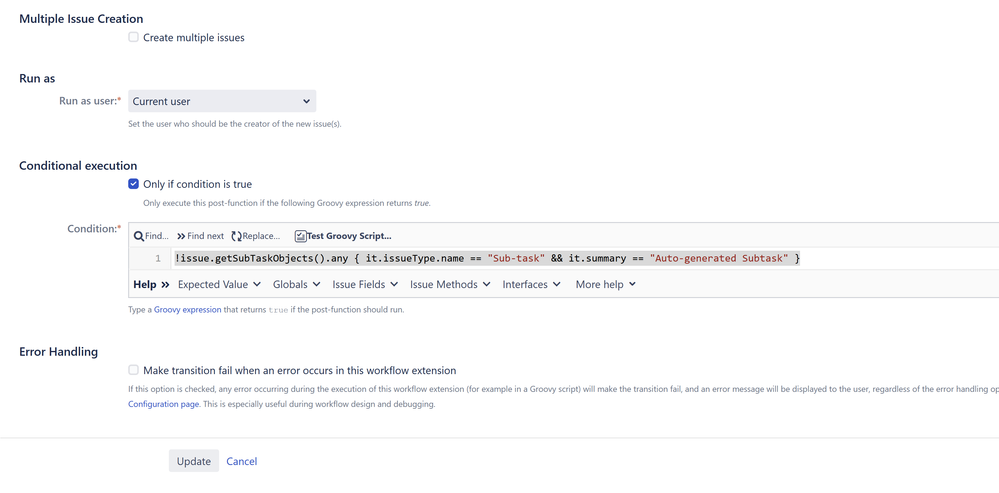Open the Issue Fields help menu
This screenshot has height=493, width=999.
pos(365,285)
